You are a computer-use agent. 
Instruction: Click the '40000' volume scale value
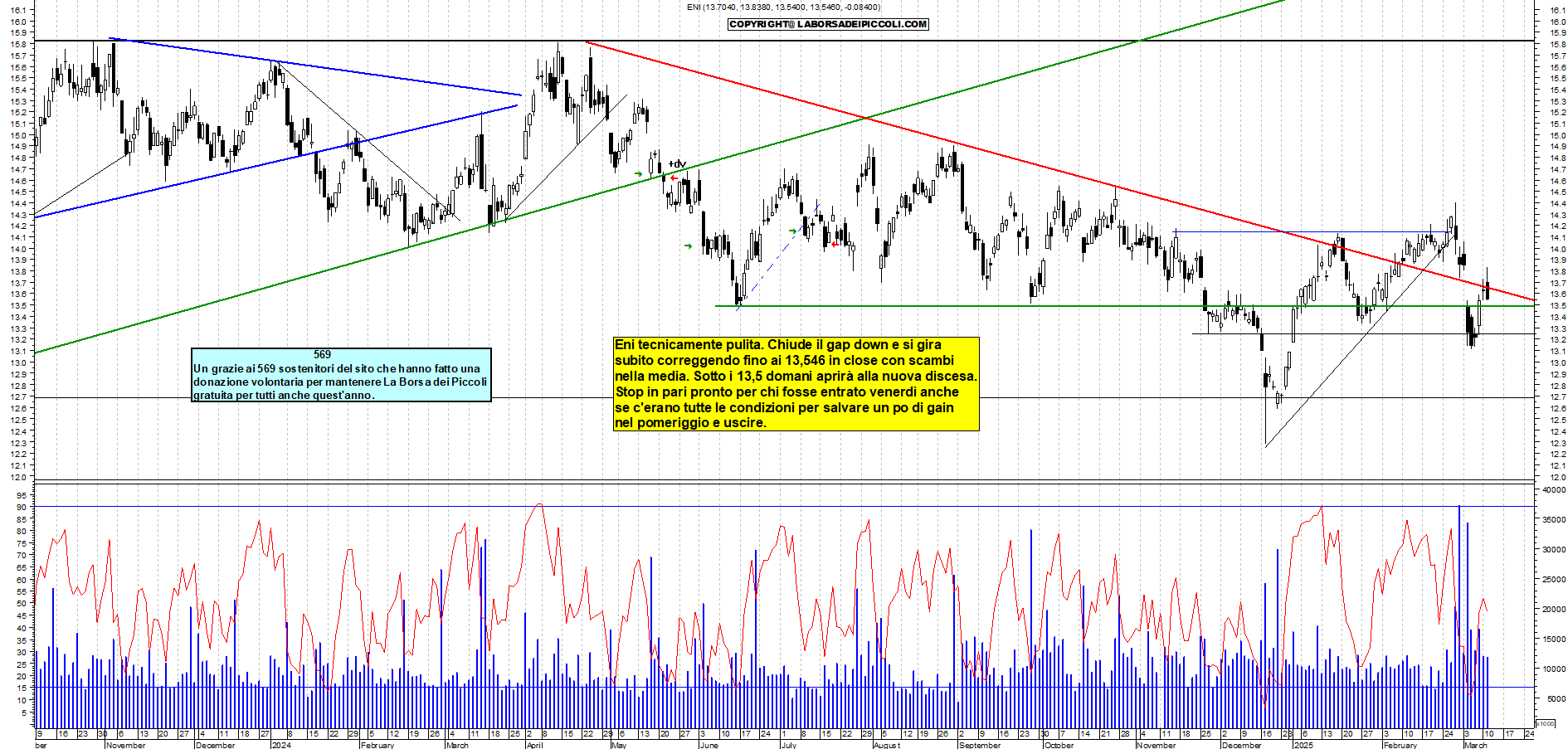pyautogui.click(x=1554, y=490)
